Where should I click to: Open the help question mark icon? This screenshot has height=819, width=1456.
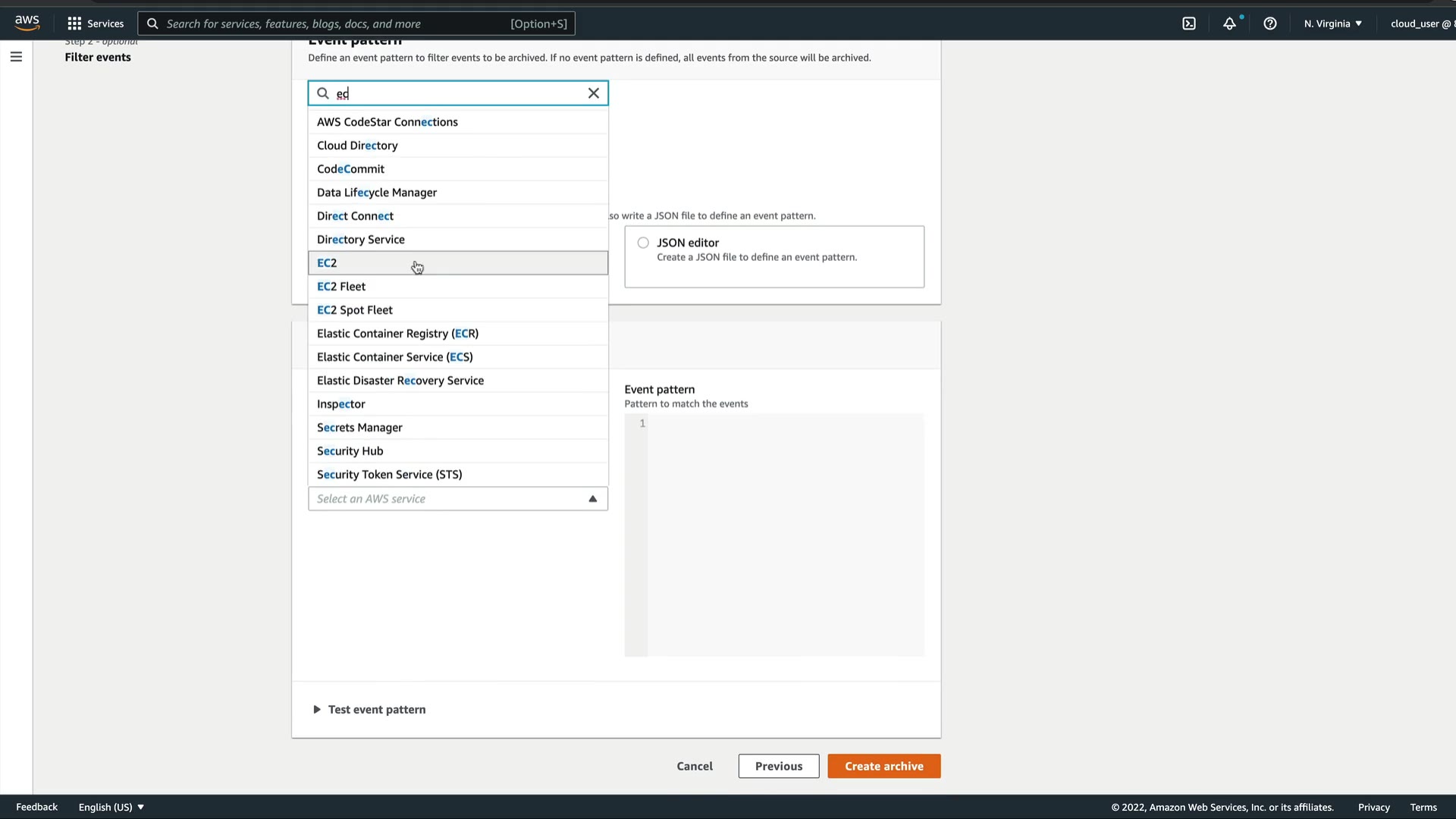tap(1270, 24)
